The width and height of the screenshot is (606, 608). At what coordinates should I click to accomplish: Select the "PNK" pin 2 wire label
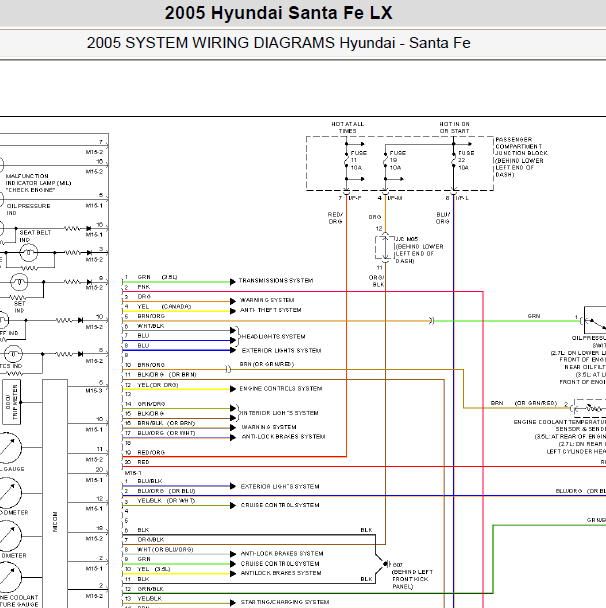coord(143,287)
